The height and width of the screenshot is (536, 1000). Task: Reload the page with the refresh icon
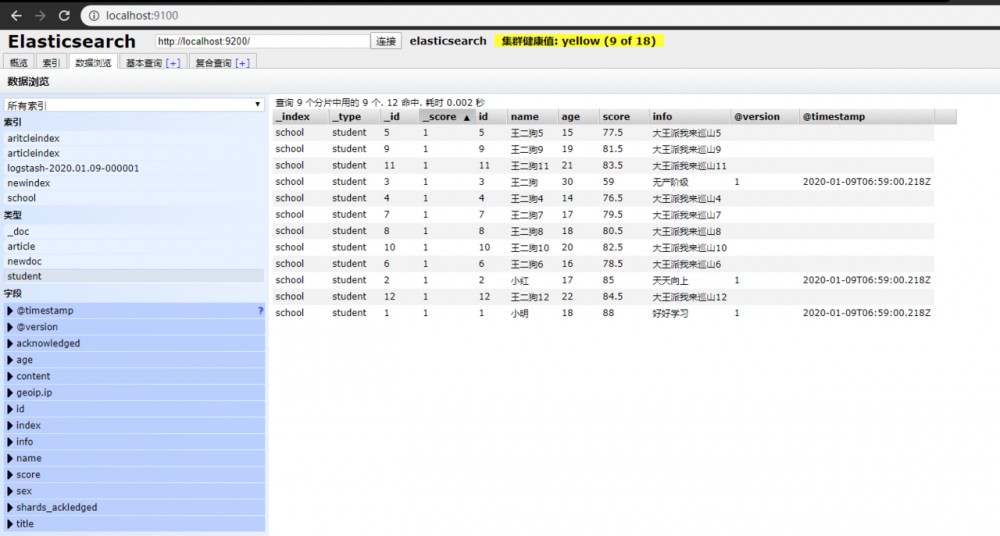coord(64,15)
